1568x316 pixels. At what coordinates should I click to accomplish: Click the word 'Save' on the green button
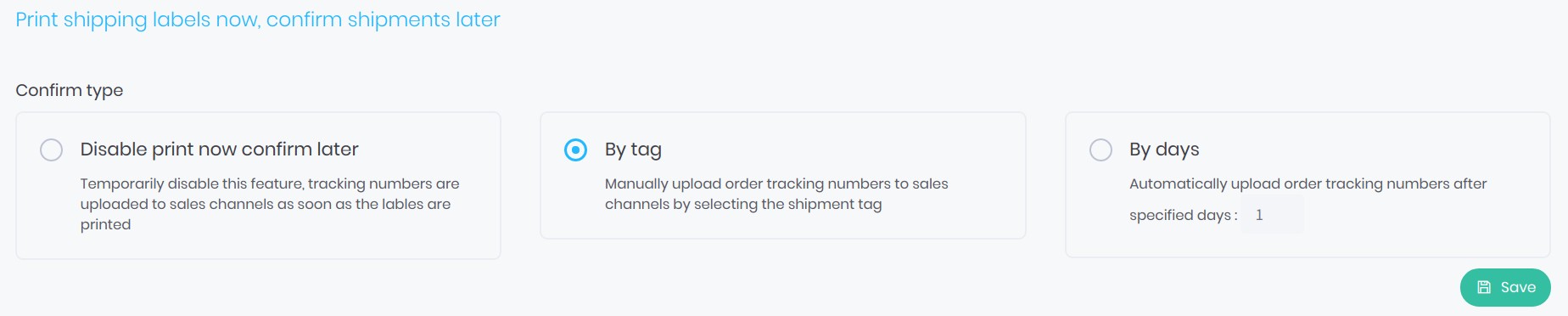[x=1518, y=287]
